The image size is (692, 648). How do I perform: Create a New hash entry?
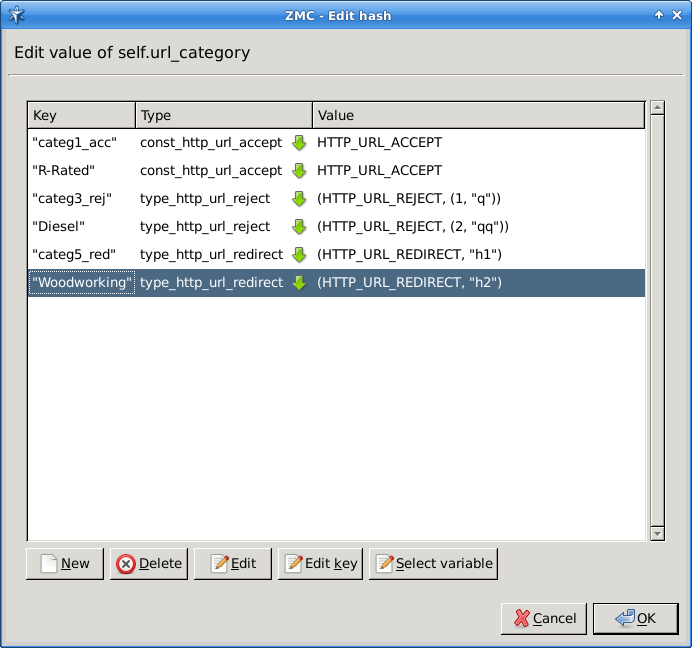(x=65, y=564)
